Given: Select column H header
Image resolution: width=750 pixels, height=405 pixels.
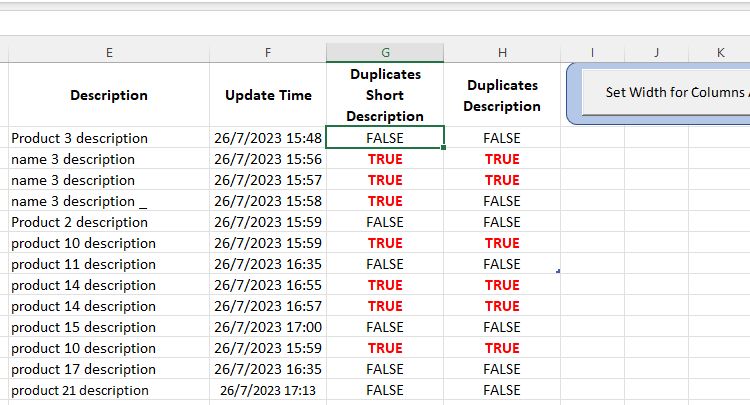Looking at the screenshot, I should (502, 53).
